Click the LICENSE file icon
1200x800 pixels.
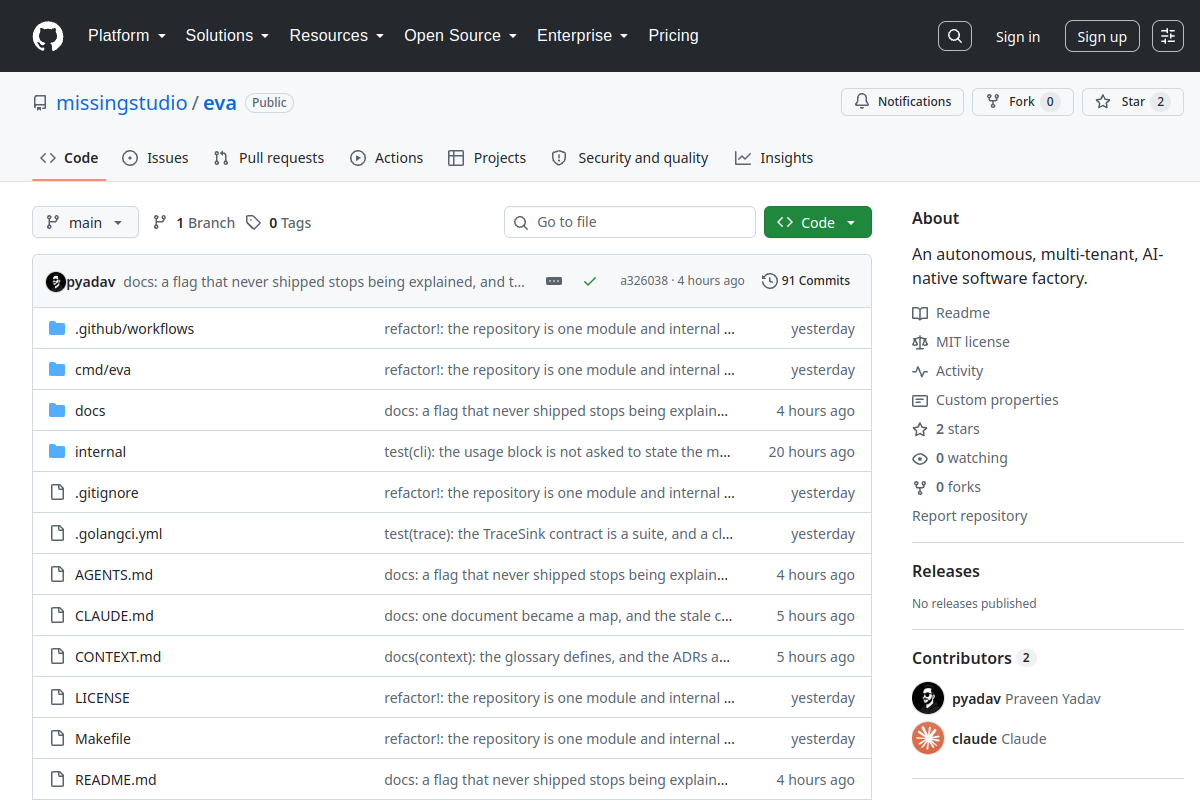tap(57, 698)
